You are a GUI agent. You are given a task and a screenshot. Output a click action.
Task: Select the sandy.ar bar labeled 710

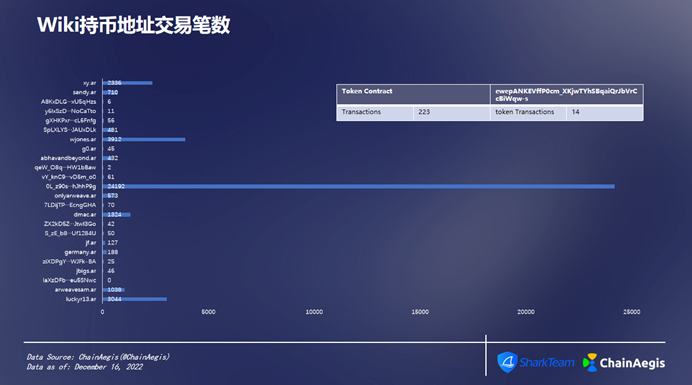(110, 92)
